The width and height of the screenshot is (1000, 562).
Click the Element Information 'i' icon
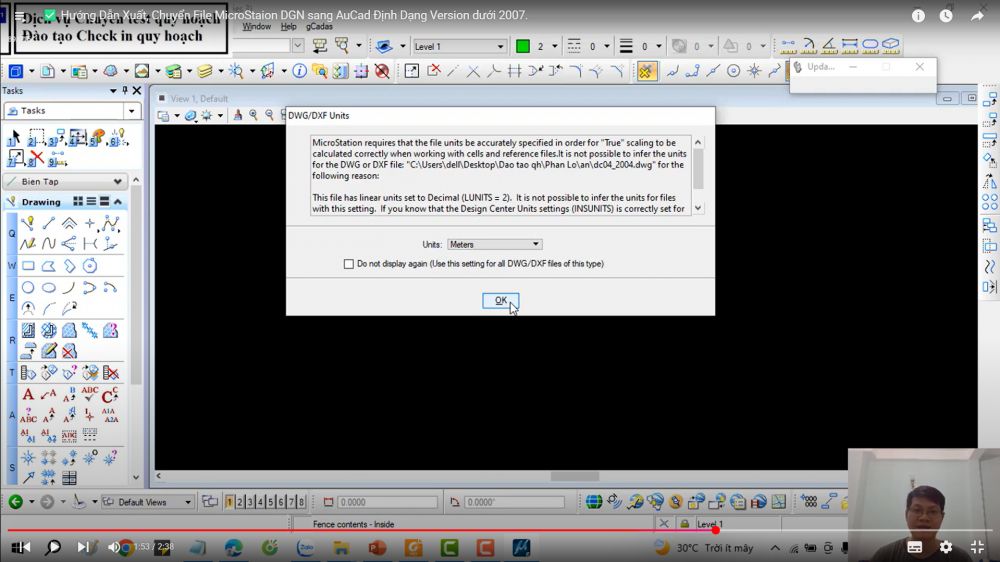299,71
